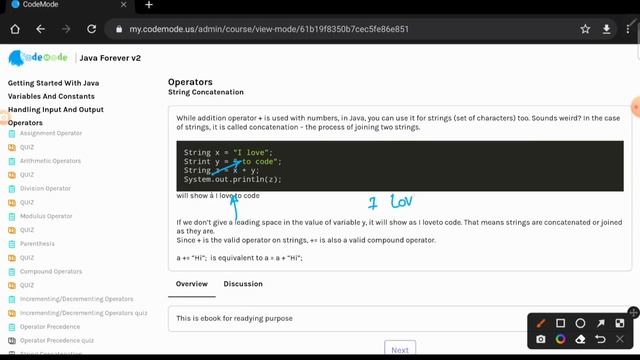
Task: Click the browser back arrow
Action: 40,29
